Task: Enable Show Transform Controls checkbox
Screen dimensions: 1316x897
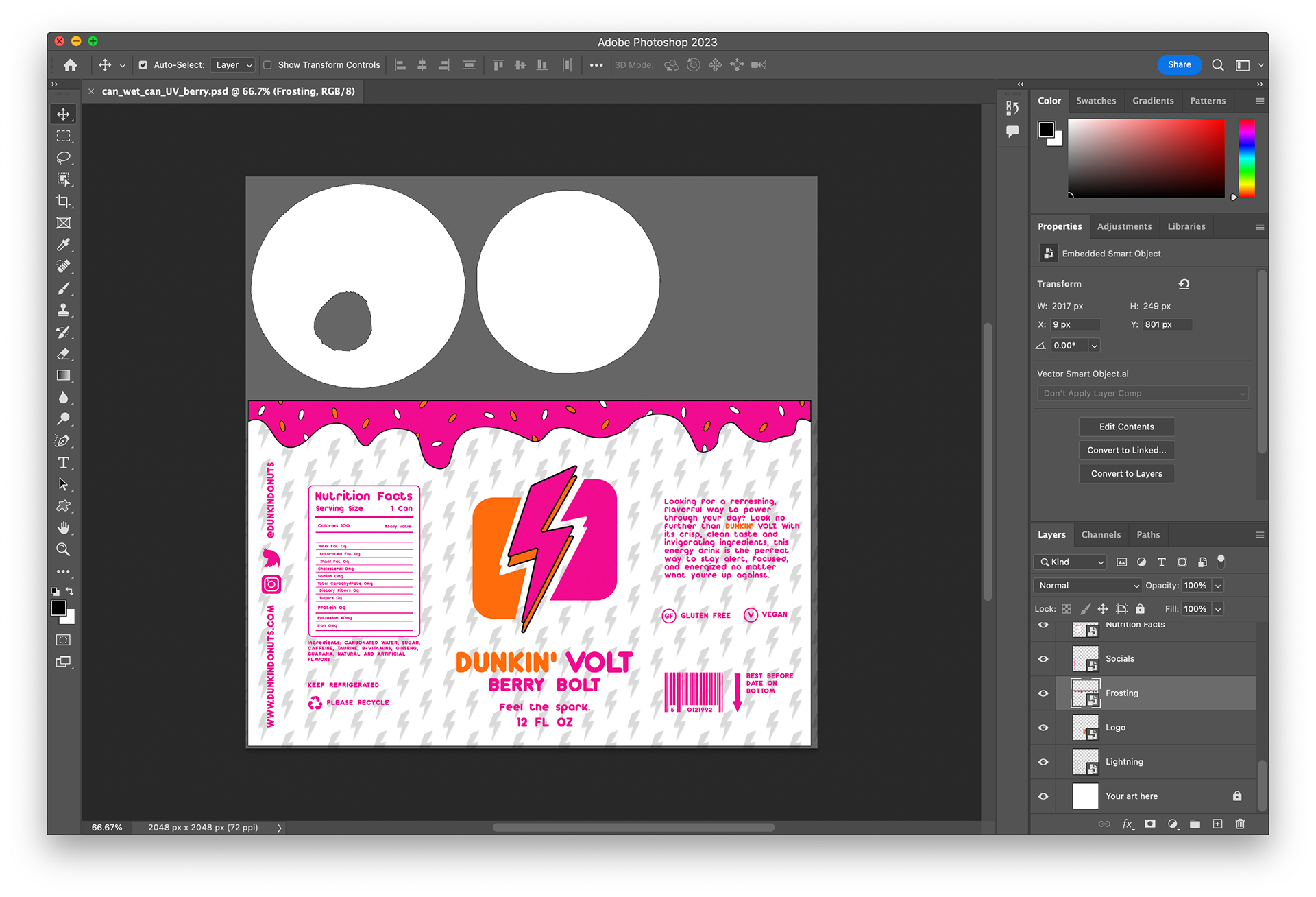Action: pyautogui.click(x=268, y=65)
